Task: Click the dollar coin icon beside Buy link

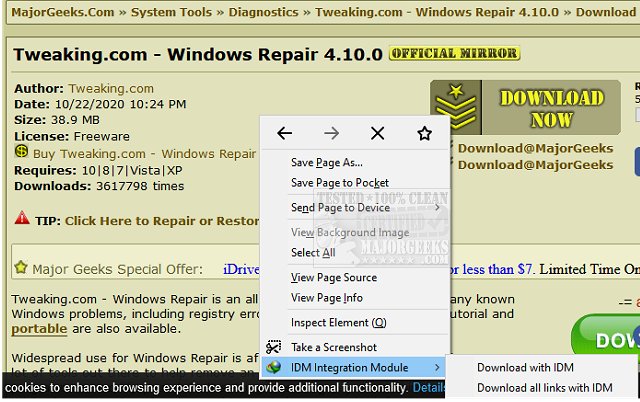Action: (x=21, y=153)
